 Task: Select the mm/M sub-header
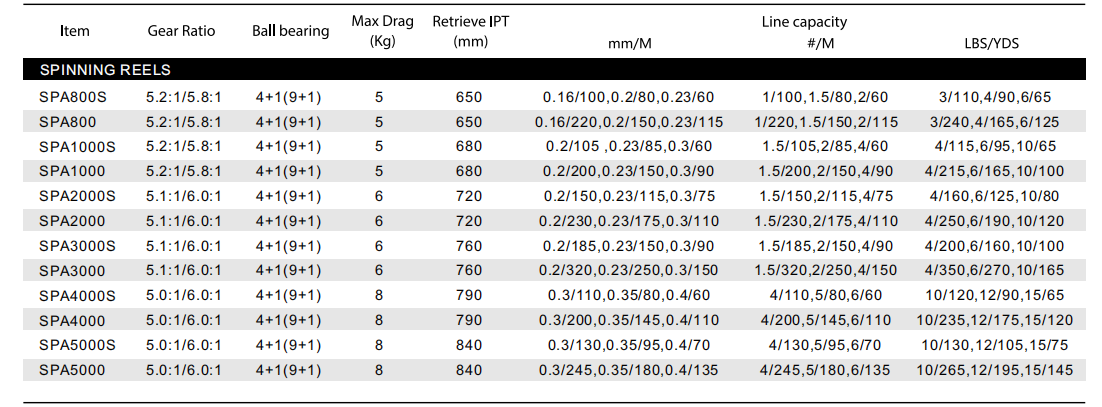632,44
